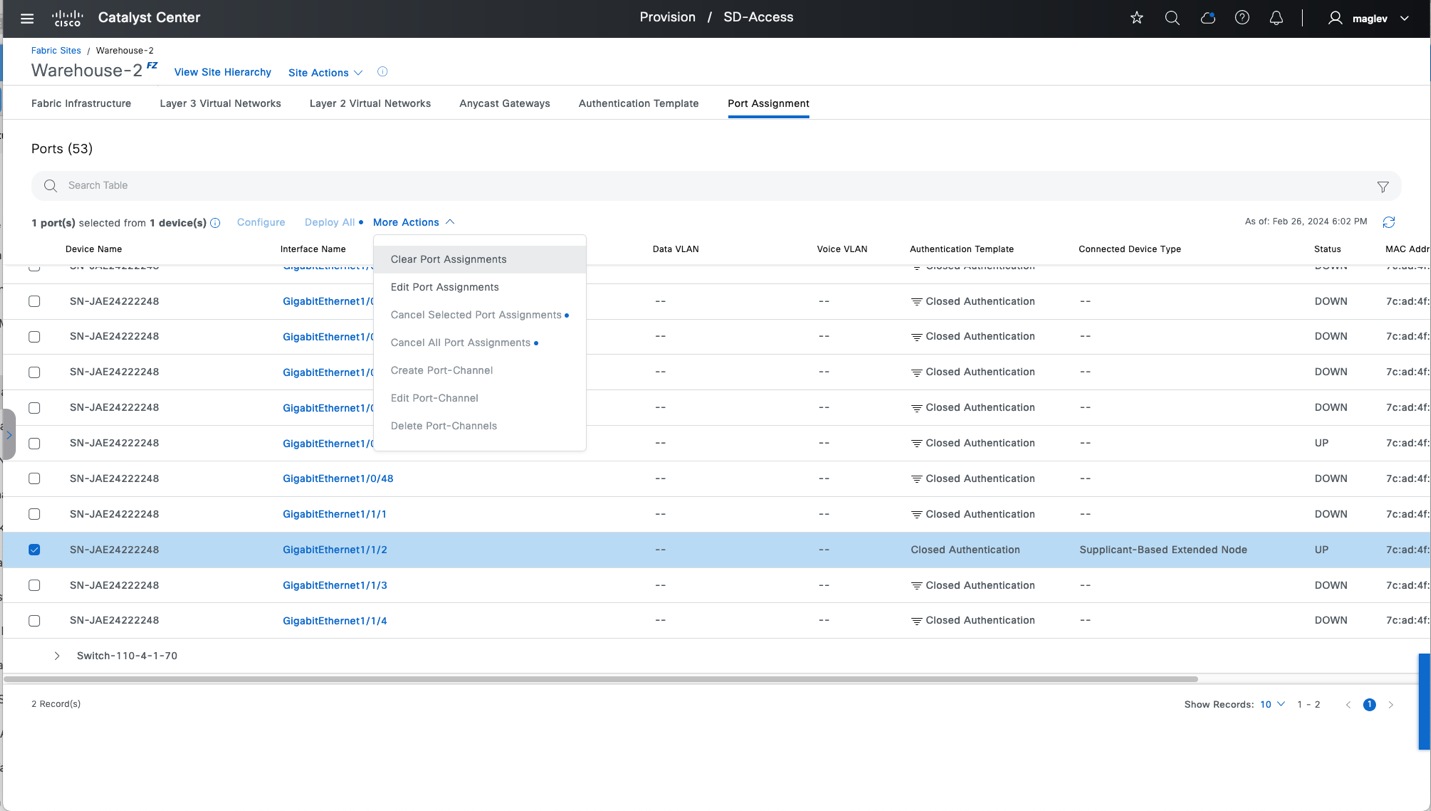Click the favorites star icon
The width and height of the screenshot is (1431, 811).
[x=1136, y=18]
